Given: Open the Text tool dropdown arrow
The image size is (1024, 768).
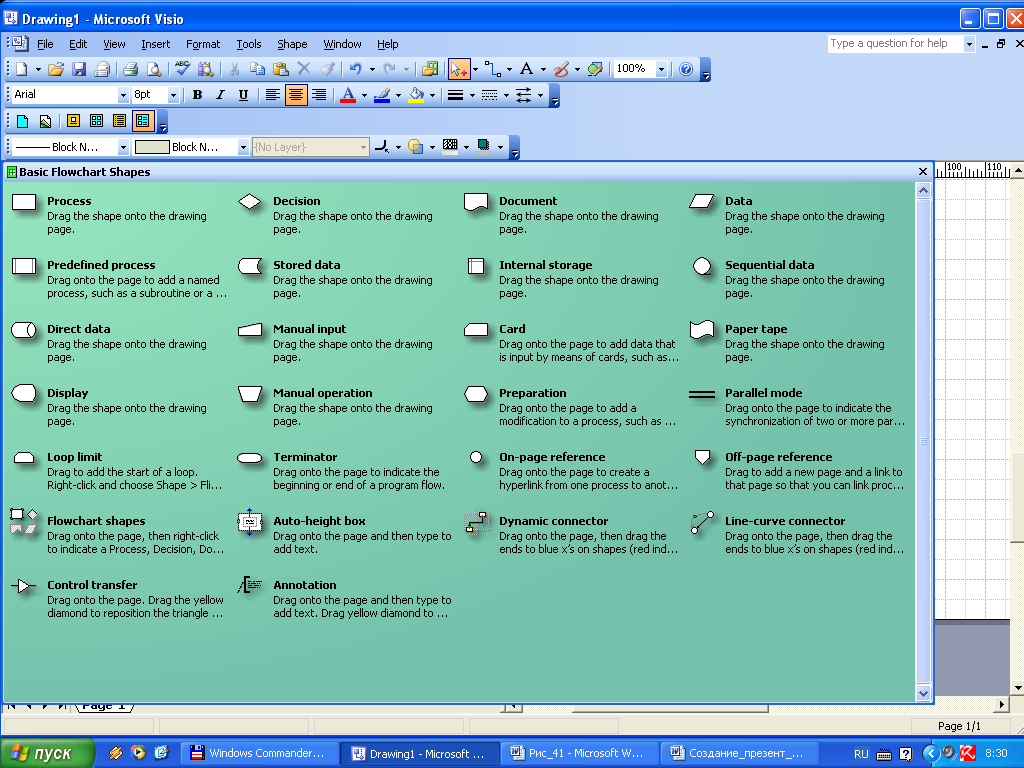Looking at the screenshot, I should coord(543,69).
